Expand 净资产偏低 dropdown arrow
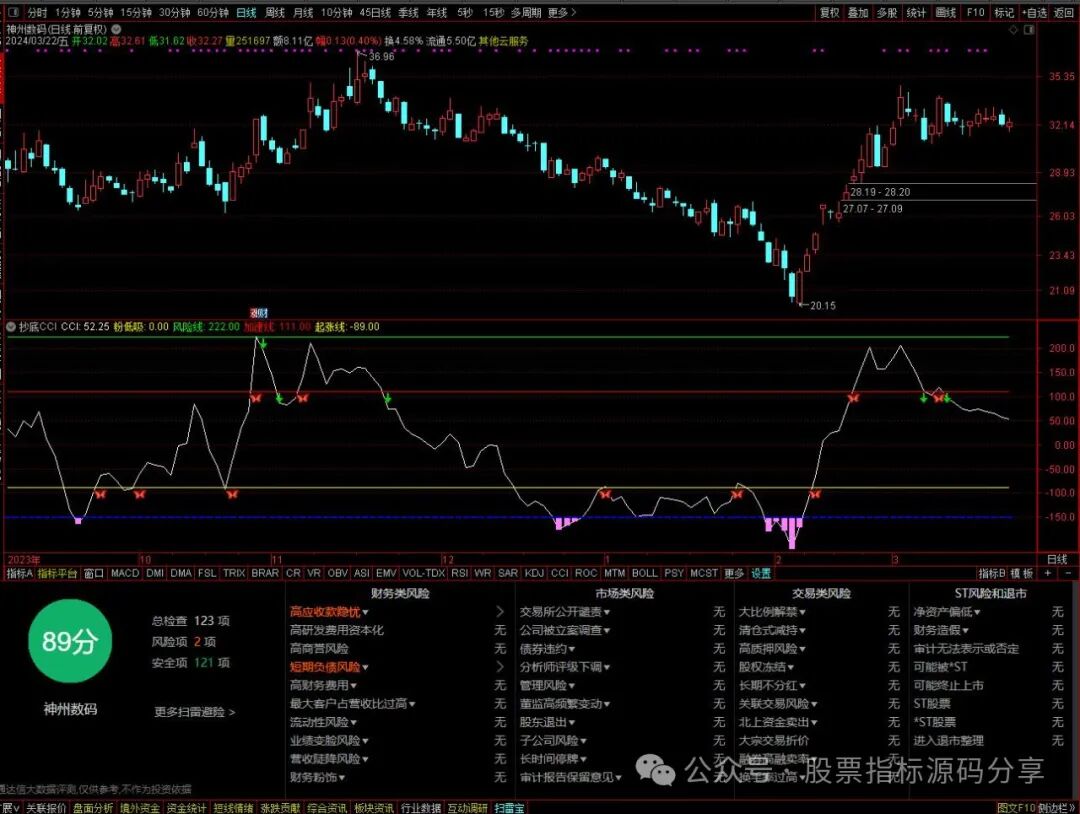 click(x=977, y=612)
